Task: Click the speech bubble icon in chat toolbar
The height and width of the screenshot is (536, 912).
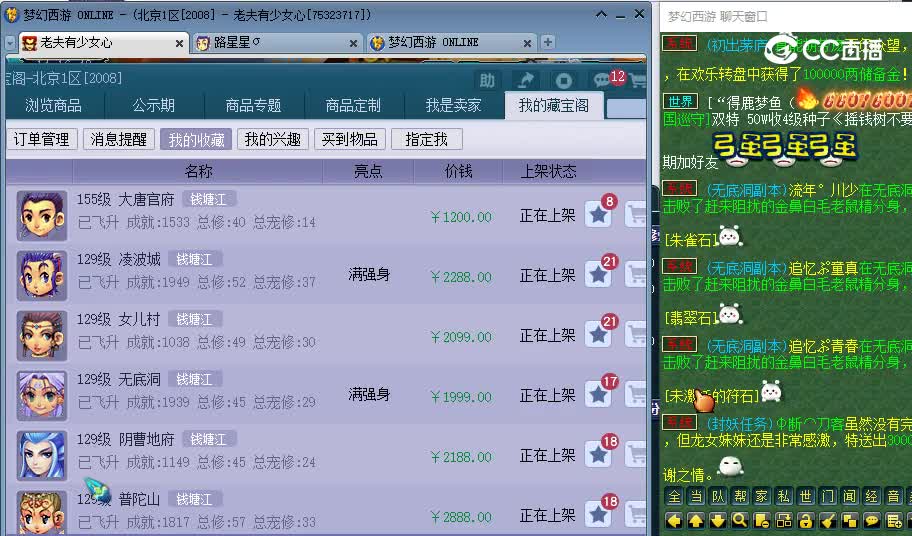Action: 872,520
